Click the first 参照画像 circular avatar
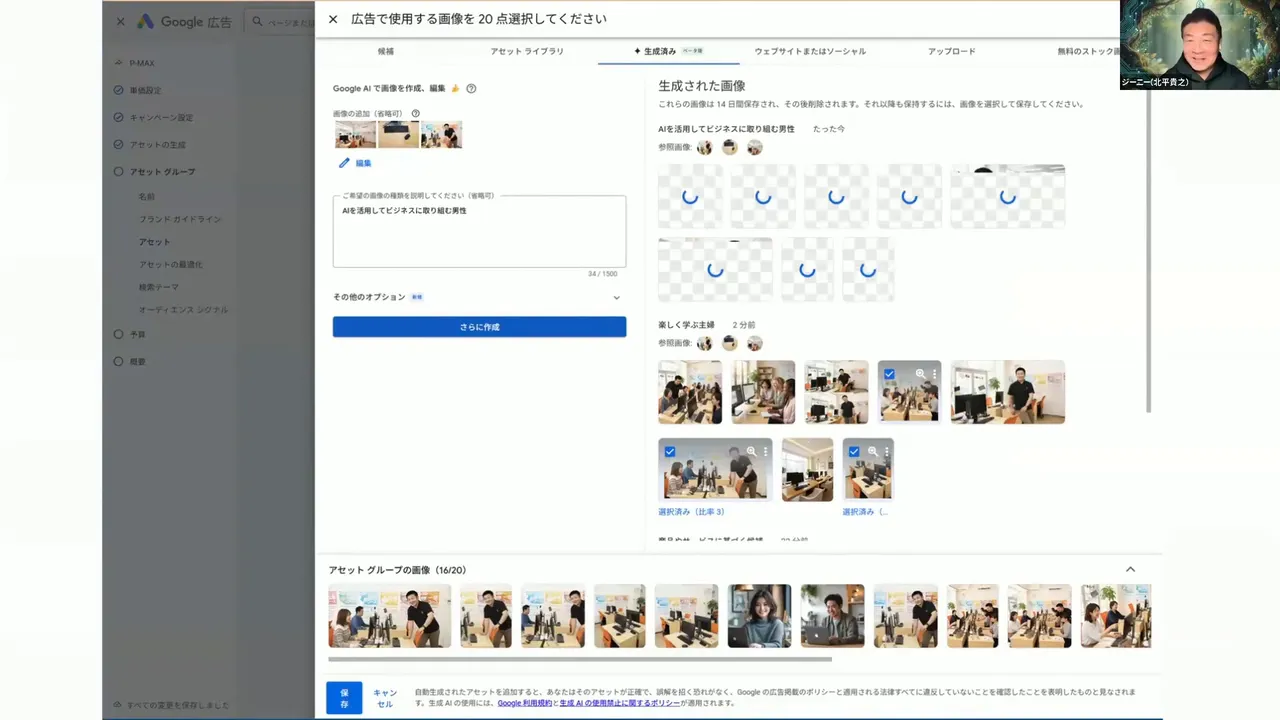The width and height of the screenshot is (1280, 720). [704, 147]
